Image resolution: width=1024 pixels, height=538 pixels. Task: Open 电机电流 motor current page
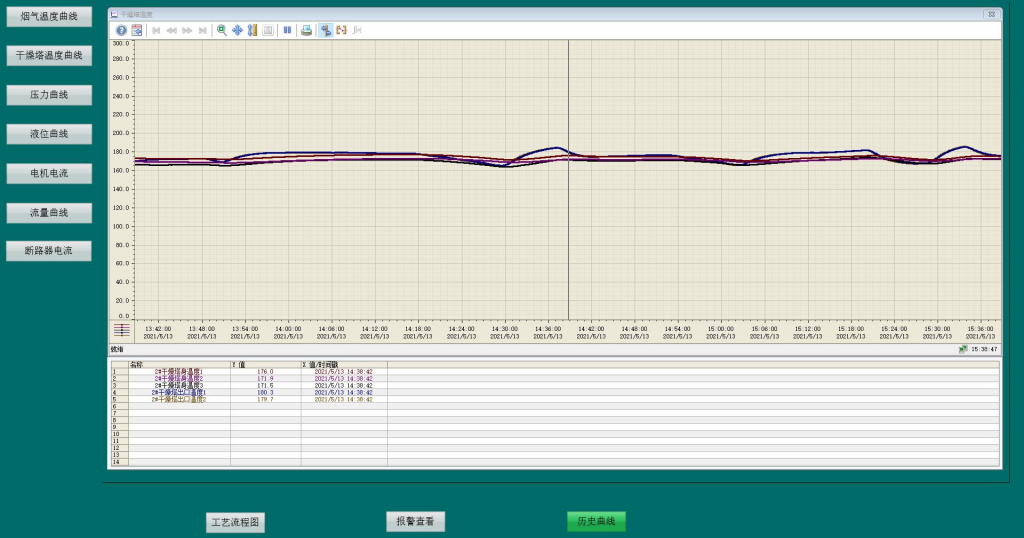pyautogui.click(x=49, y=173)
